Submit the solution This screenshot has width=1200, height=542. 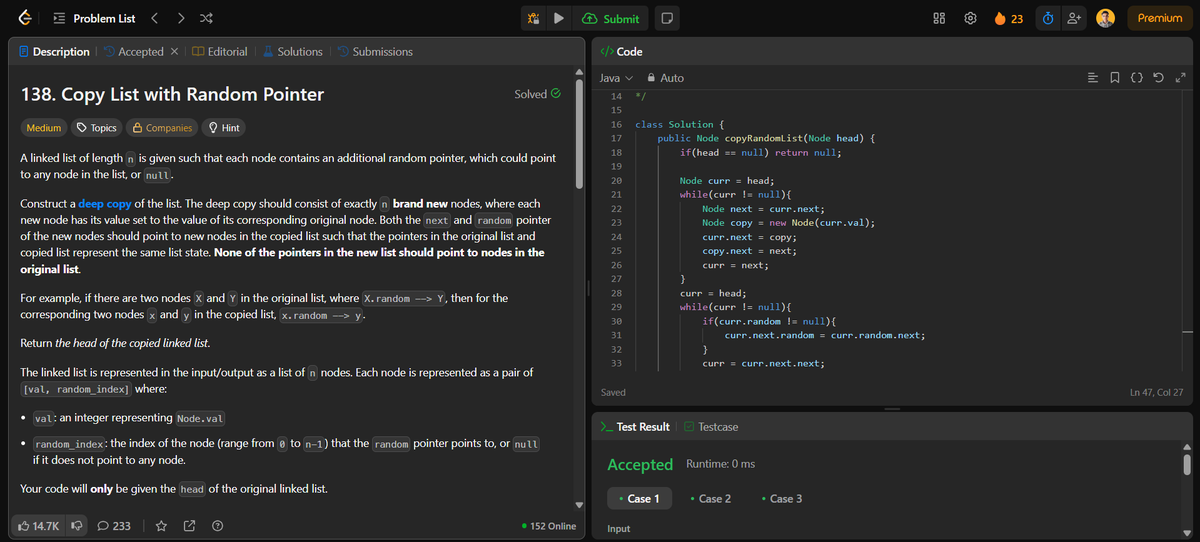tap(610, 18)
